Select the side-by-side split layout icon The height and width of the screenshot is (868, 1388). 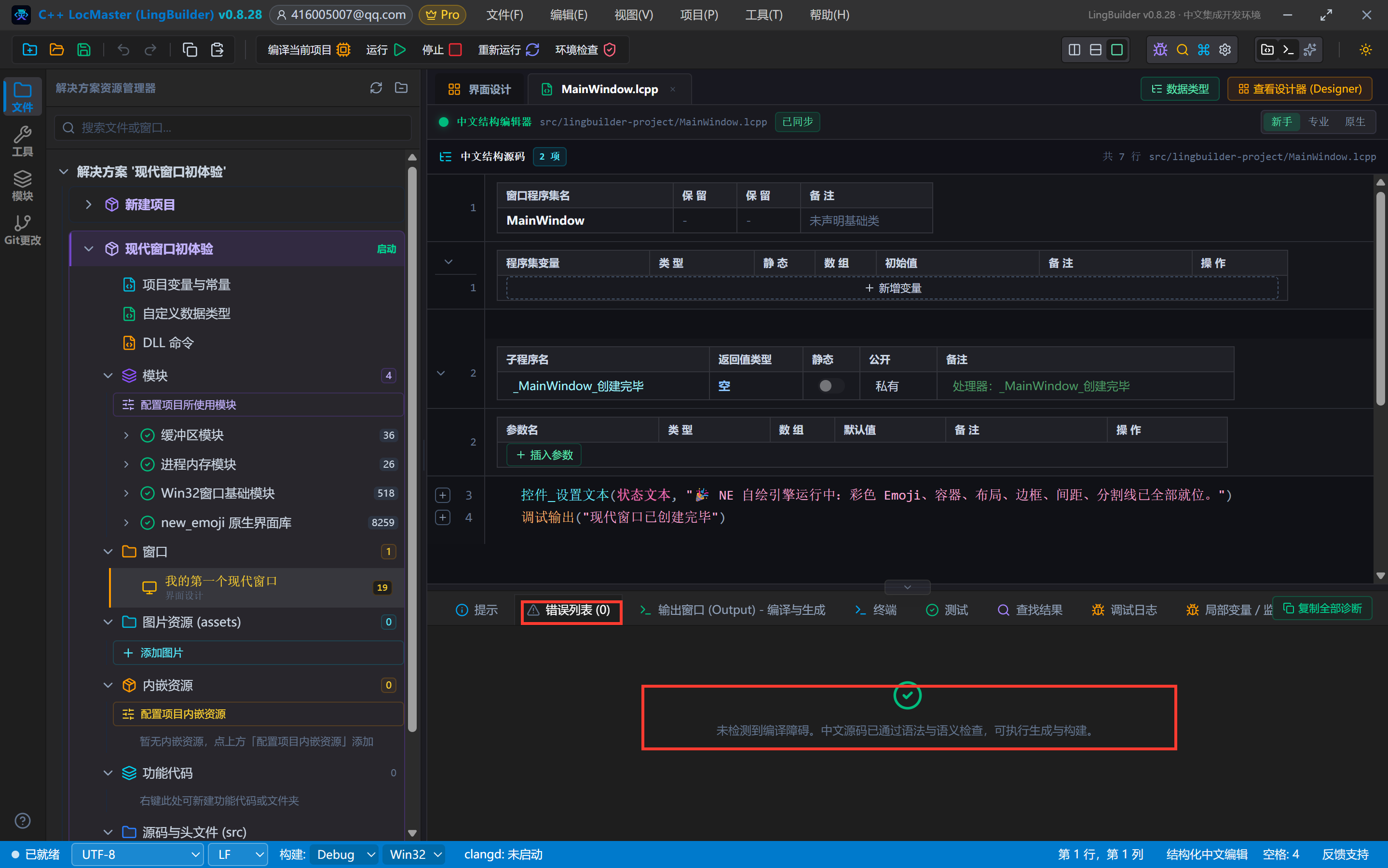[x=1074, y=50]
